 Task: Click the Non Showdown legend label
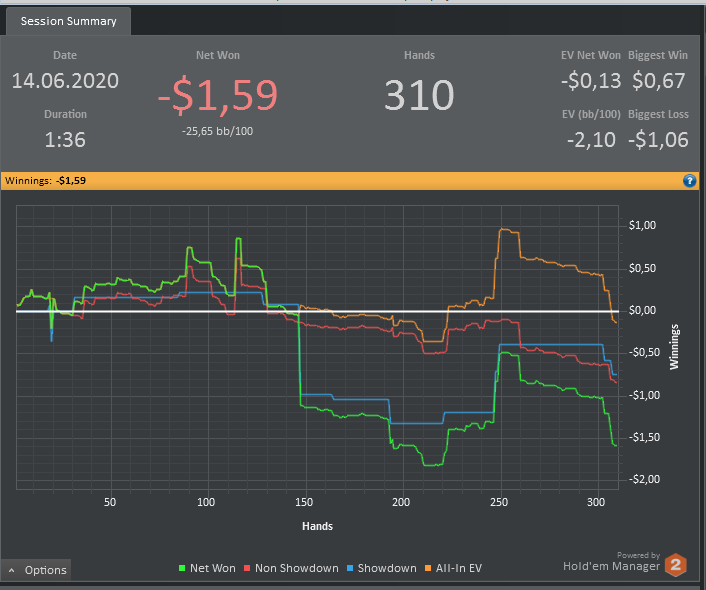coord(297,568)
